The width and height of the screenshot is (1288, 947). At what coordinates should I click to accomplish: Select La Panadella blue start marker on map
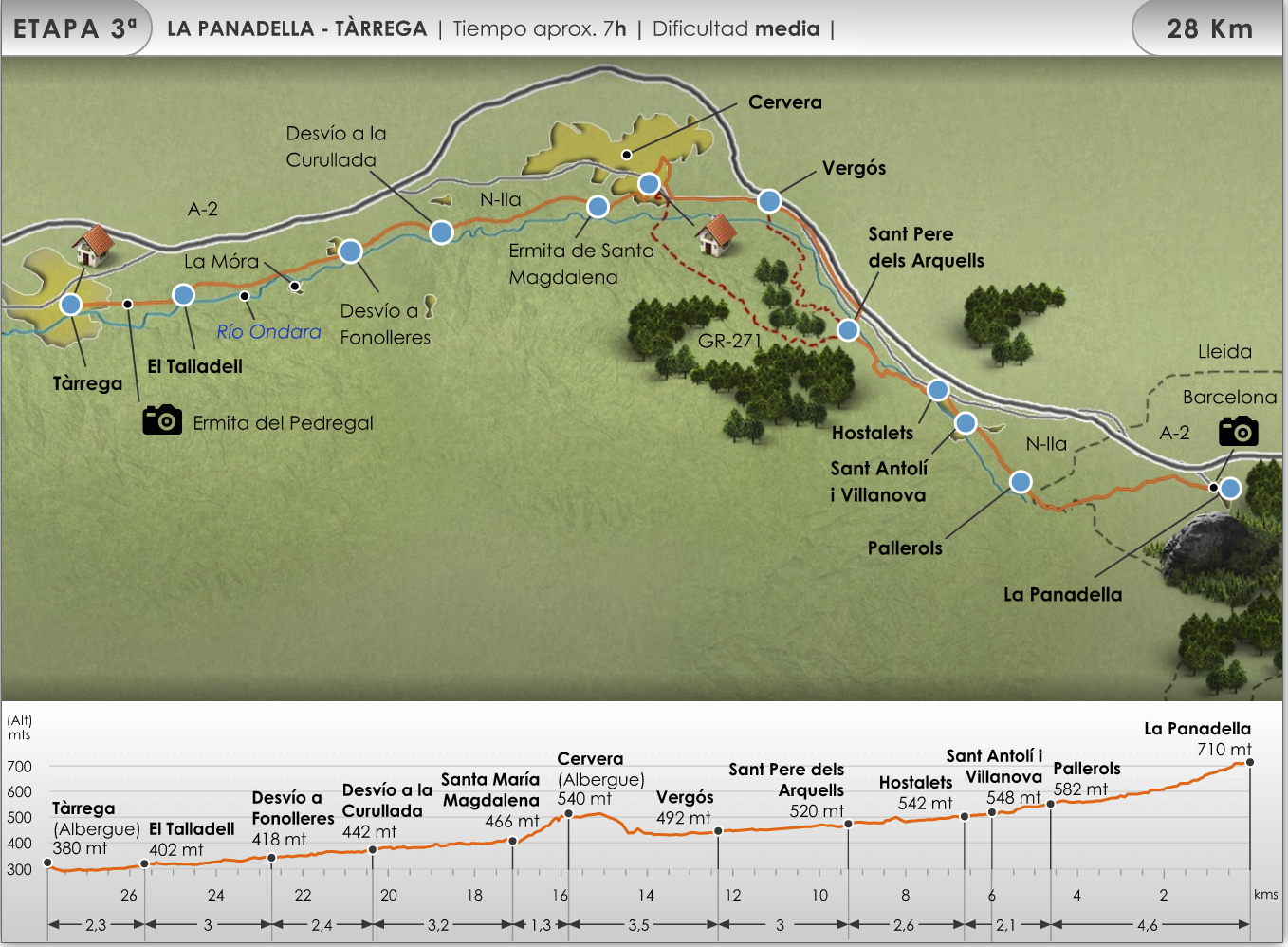click(1230, 489)
